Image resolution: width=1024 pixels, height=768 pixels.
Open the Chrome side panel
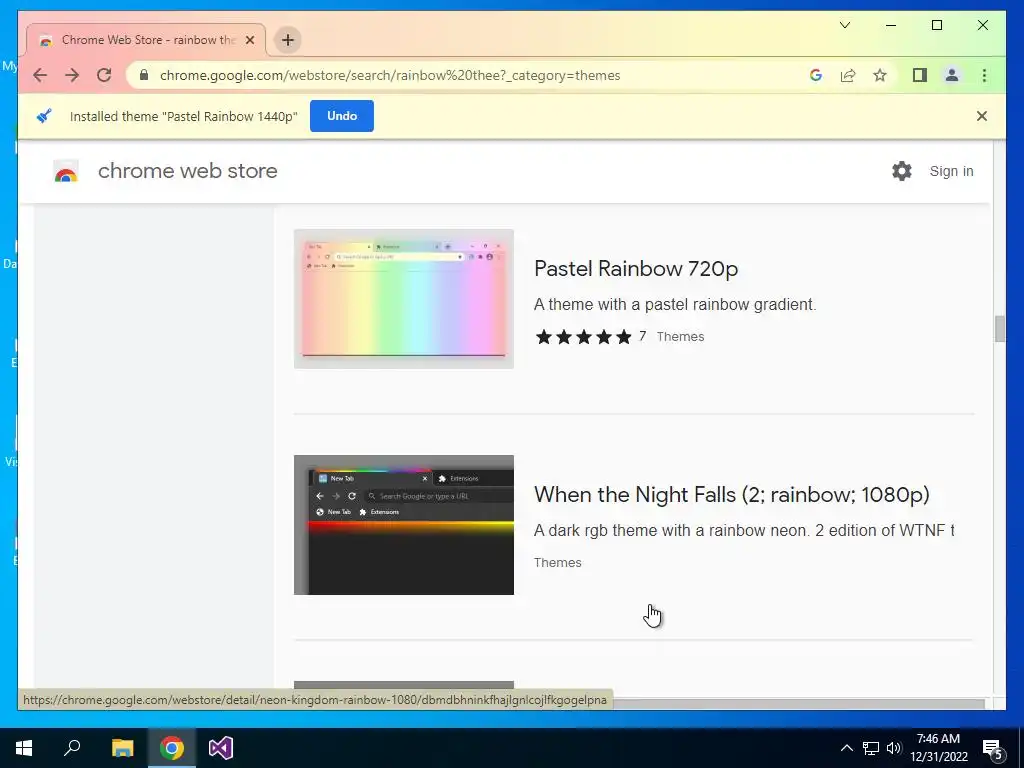coord(920,75)
